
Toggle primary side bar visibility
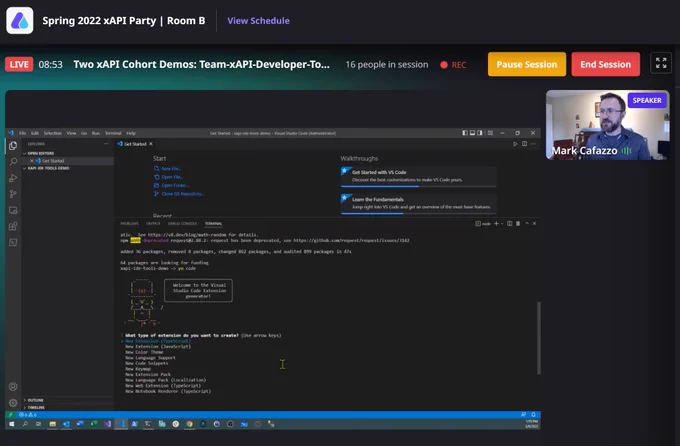[x=465, y=133]
